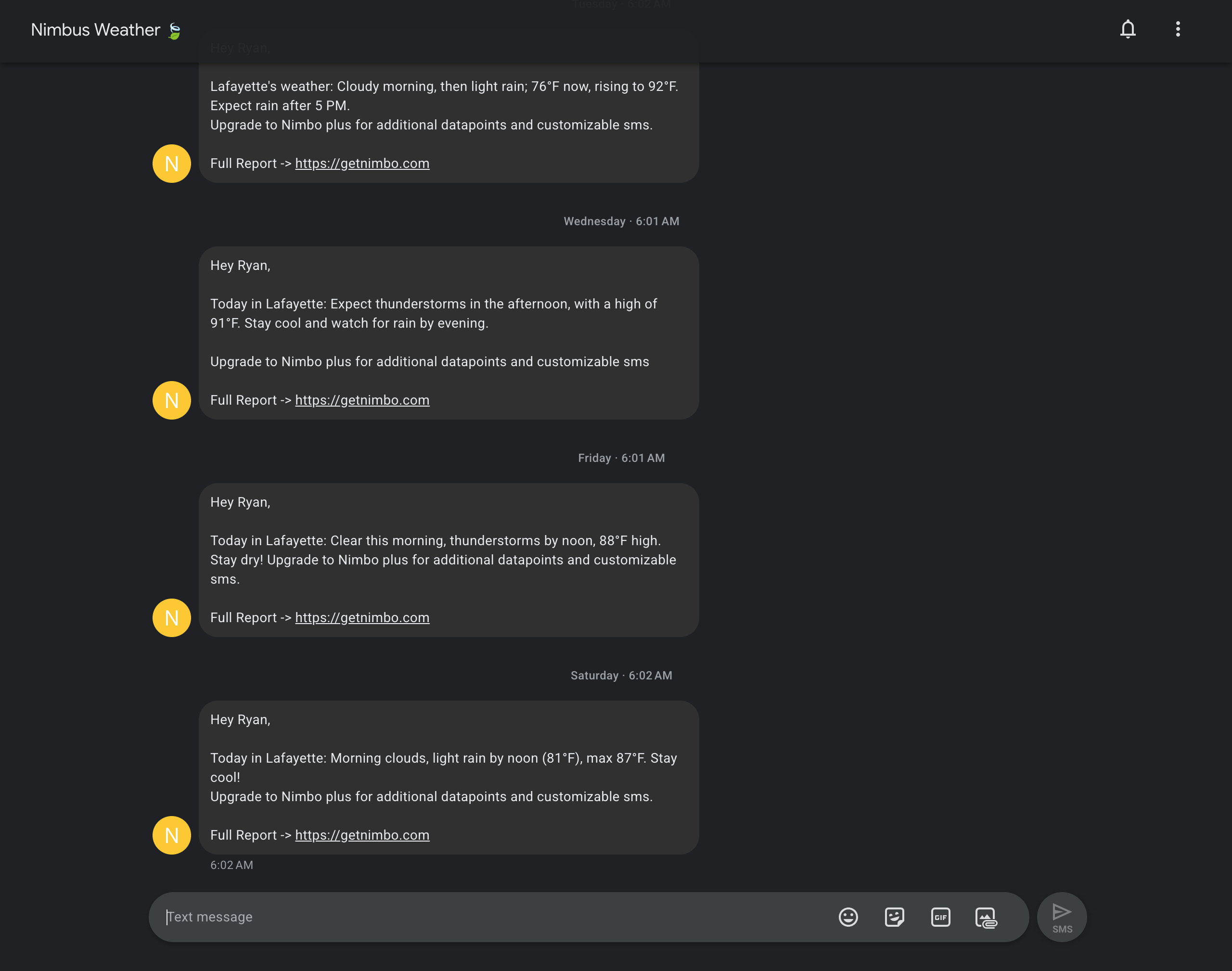Open the GIF picker

click(x=941, y=917)
